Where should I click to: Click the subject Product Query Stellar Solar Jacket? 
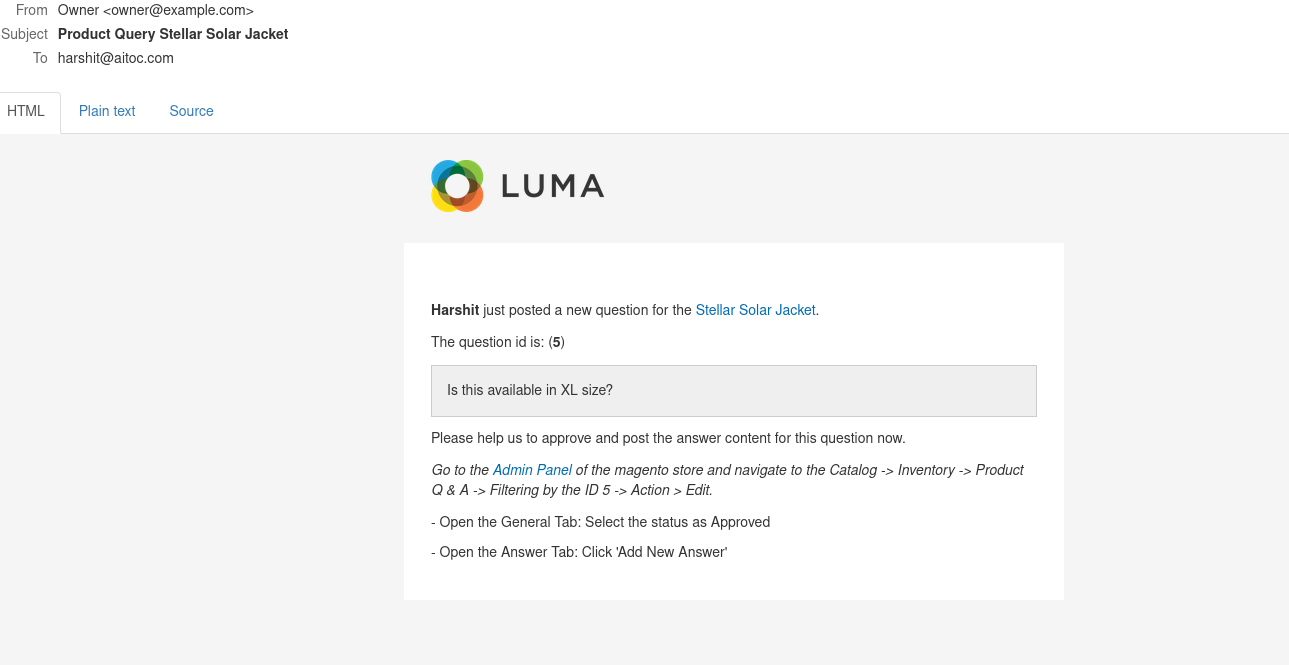(x=173, y=34)
